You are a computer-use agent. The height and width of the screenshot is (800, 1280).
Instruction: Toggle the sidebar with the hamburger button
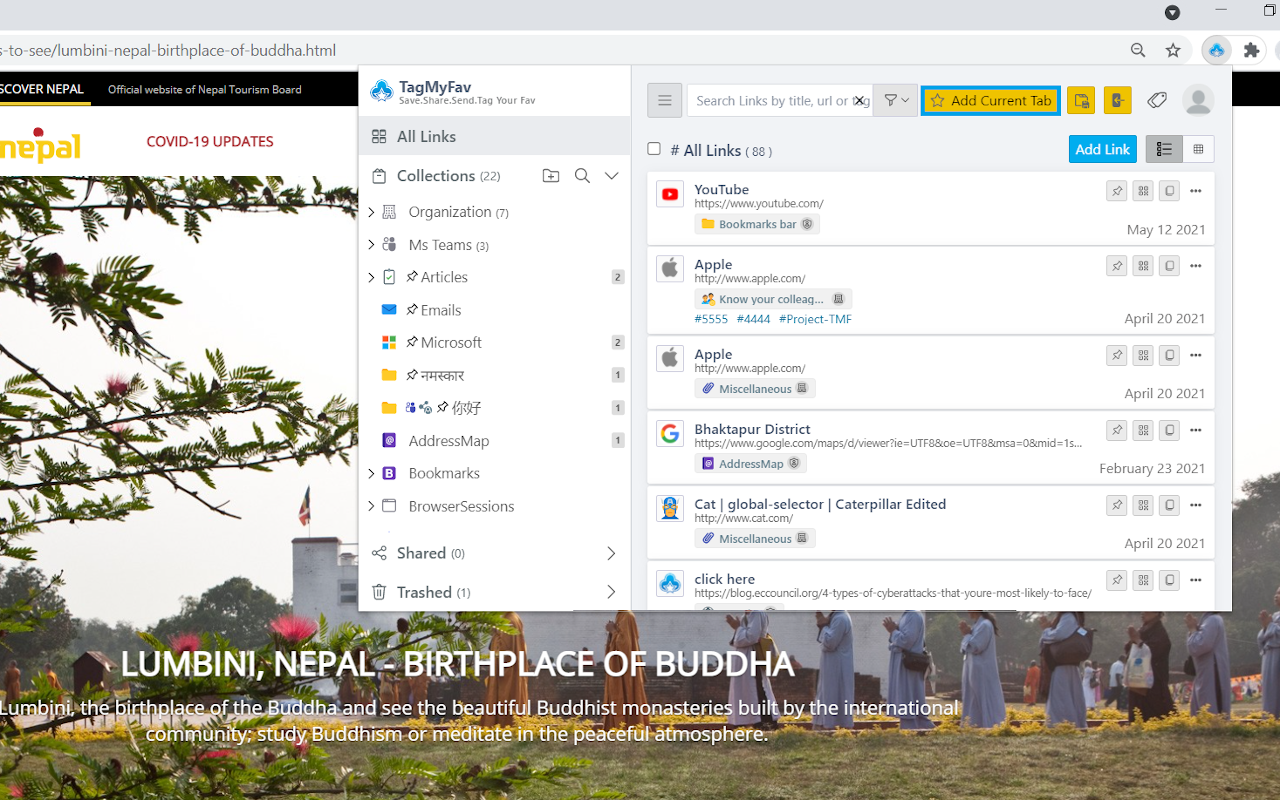(x=665, y=100)
